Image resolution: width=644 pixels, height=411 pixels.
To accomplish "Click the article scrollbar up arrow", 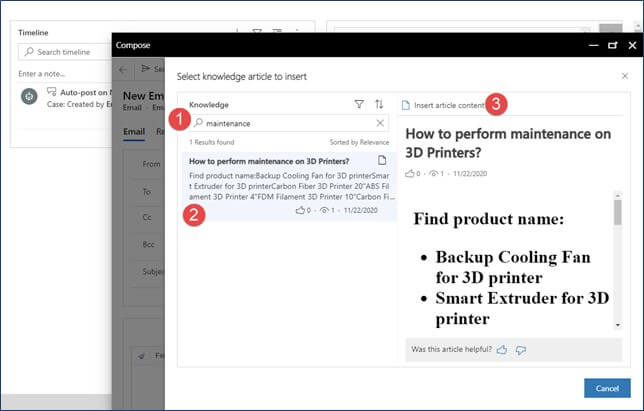I will 618,195.
